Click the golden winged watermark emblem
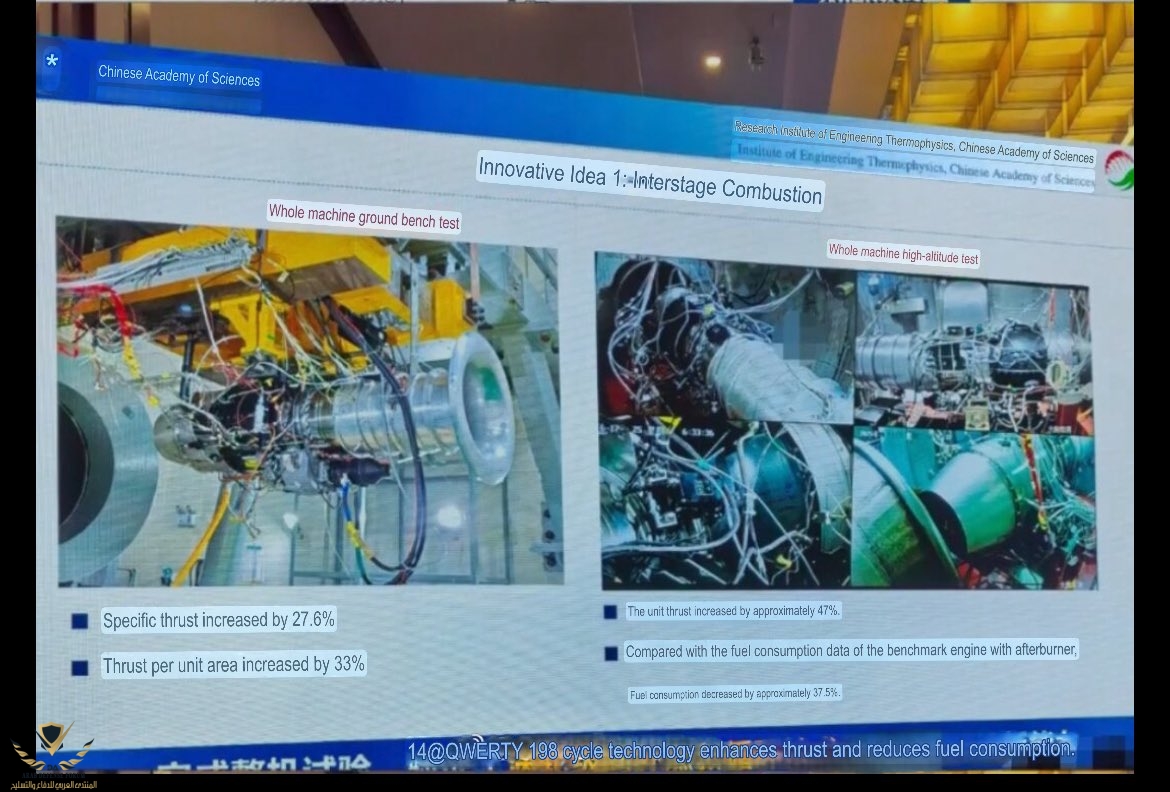The width and height of the screenshot is (1170, 792). tap(52, 750)
